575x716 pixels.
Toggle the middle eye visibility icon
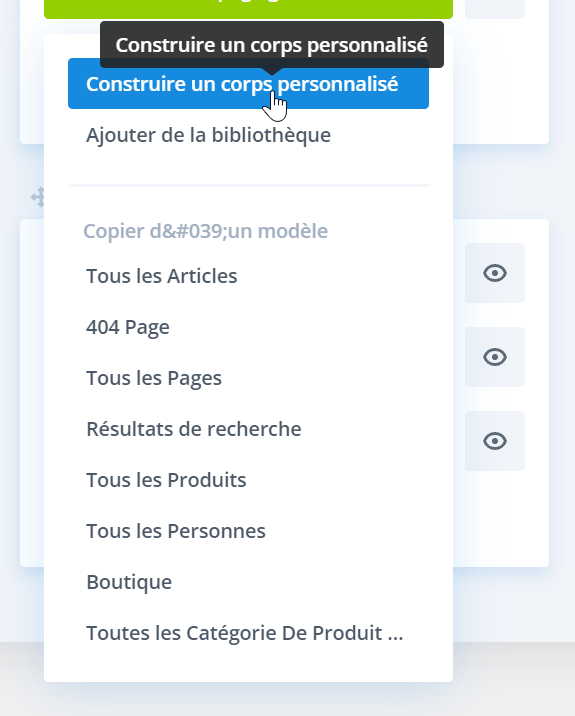click(x=495, y=357)
